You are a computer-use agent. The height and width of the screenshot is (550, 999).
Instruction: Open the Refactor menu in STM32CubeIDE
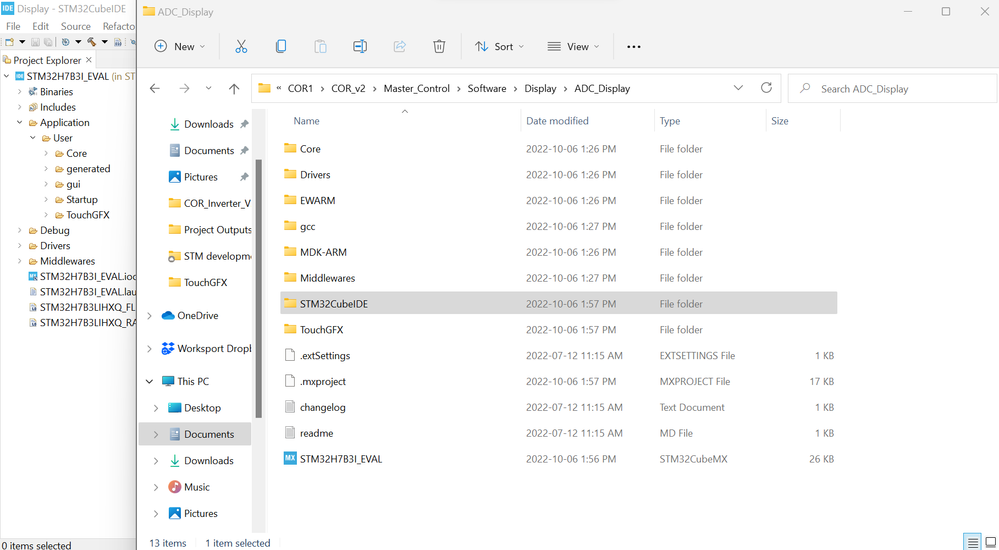(x=119, y=26)
